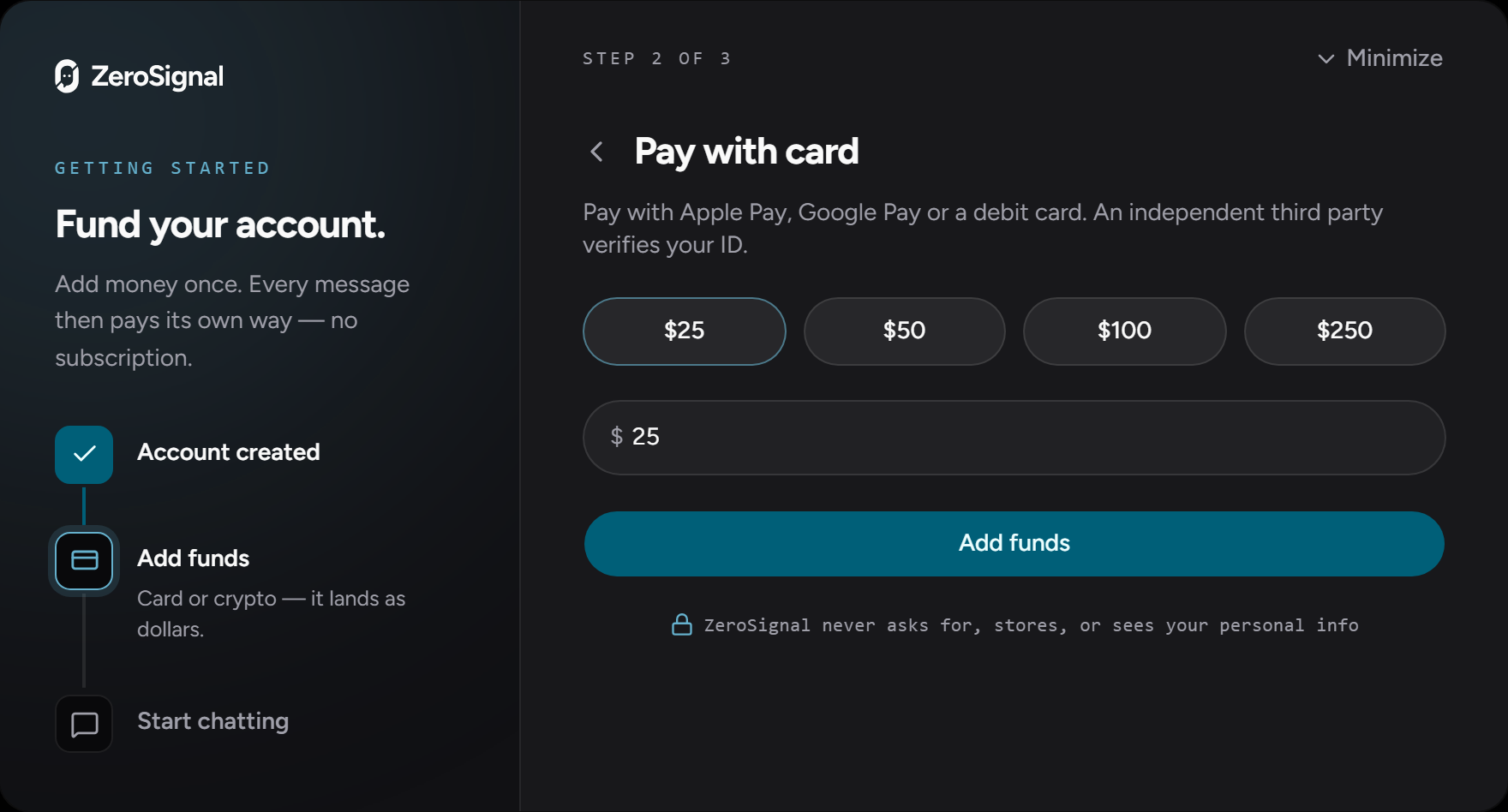Click the dollar sign in amount field
Viewport: 1508px width, 812px height.
tap(617, 437)
